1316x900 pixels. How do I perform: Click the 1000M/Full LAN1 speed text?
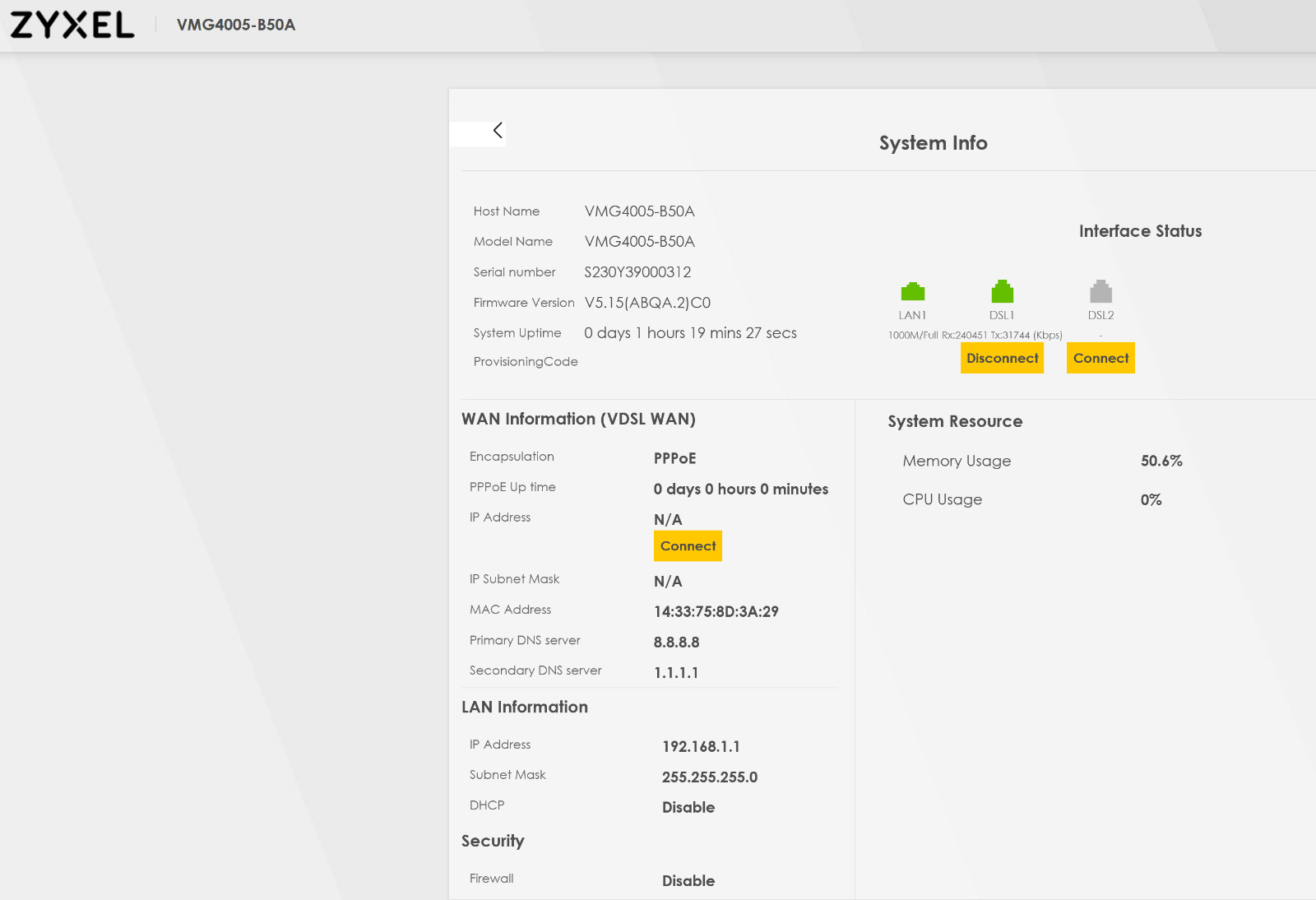913,336
